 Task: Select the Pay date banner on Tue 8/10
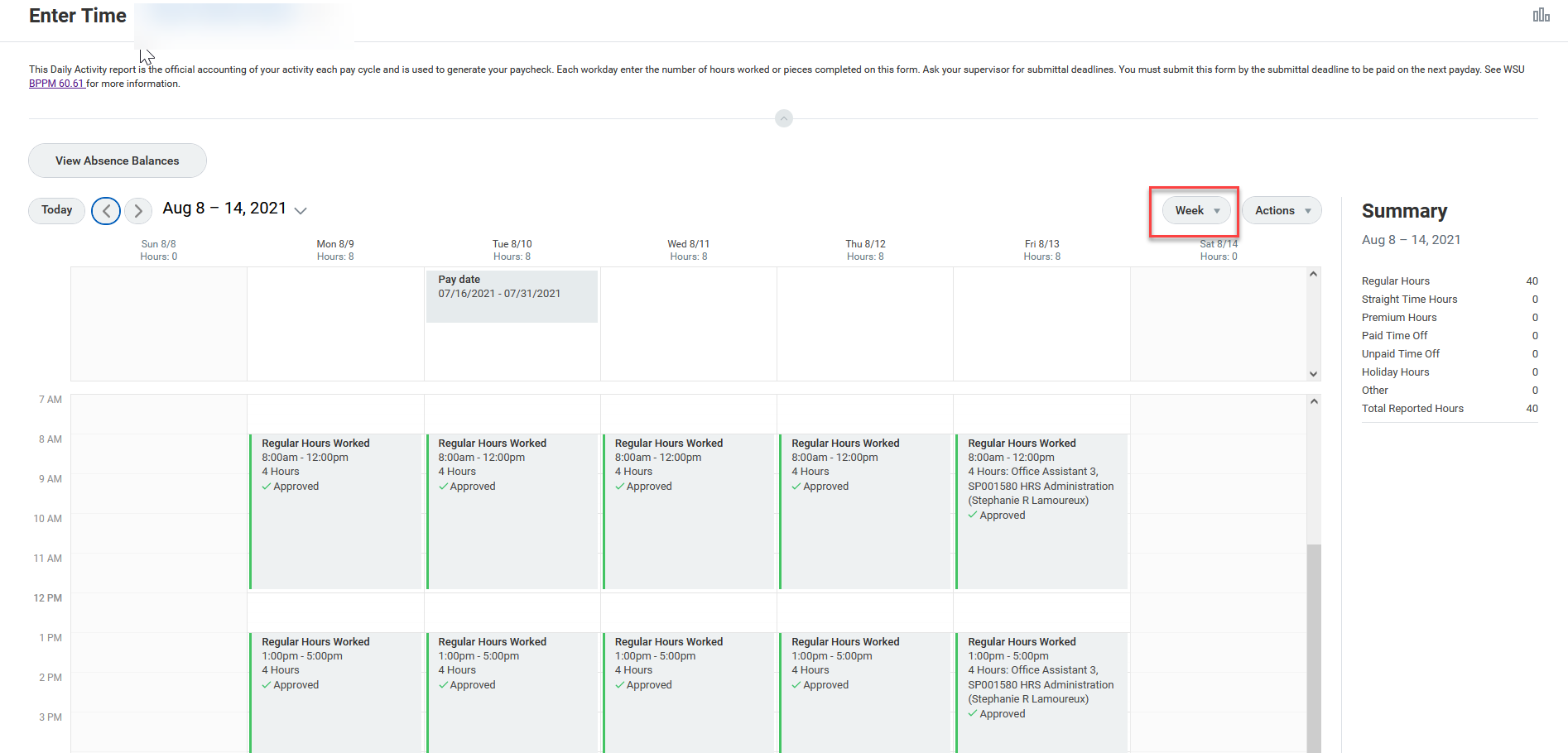512,295
